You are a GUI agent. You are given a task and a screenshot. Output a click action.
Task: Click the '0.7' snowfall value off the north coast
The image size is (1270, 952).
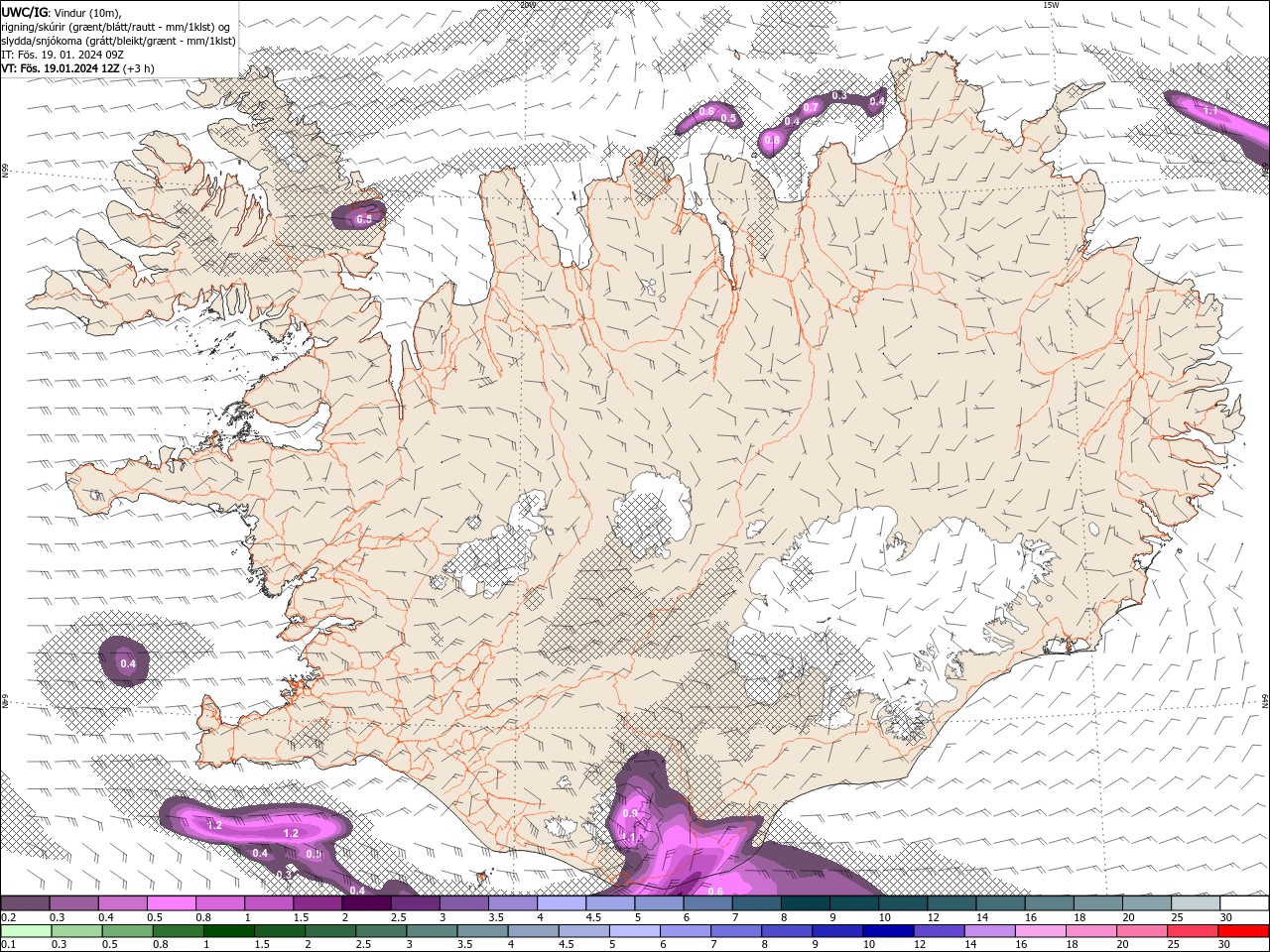(x=811, y=107)
